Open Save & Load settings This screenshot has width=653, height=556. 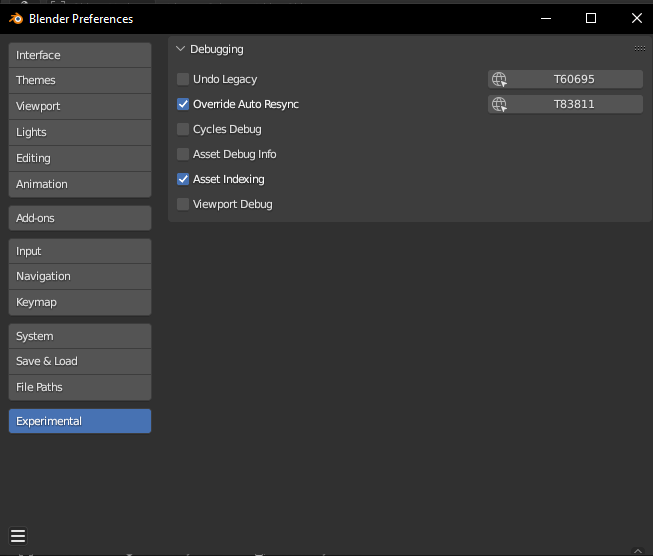tap(80, 361)
